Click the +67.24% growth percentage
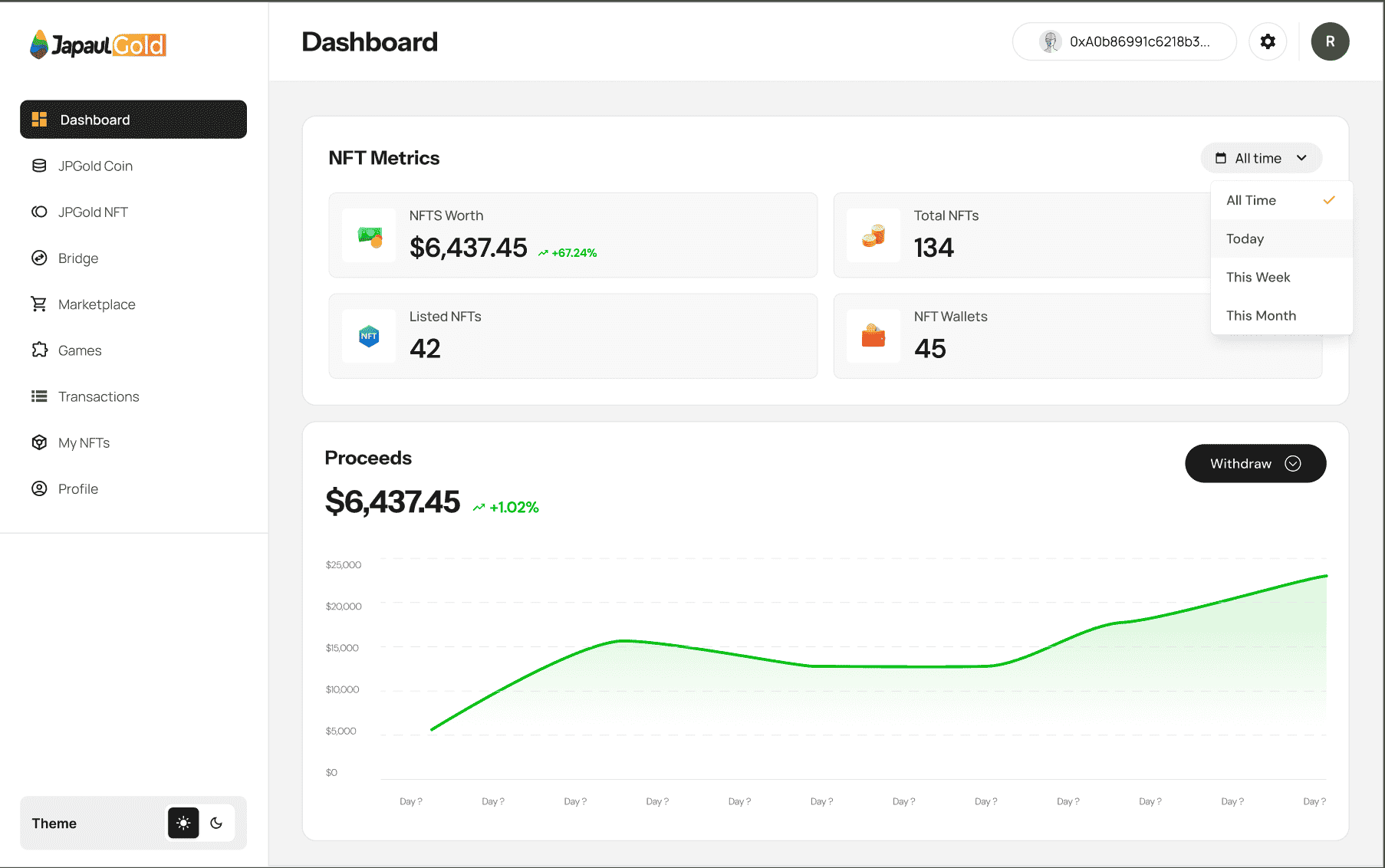The height and width of the screenshot is (868, 1385). (574, 253)
